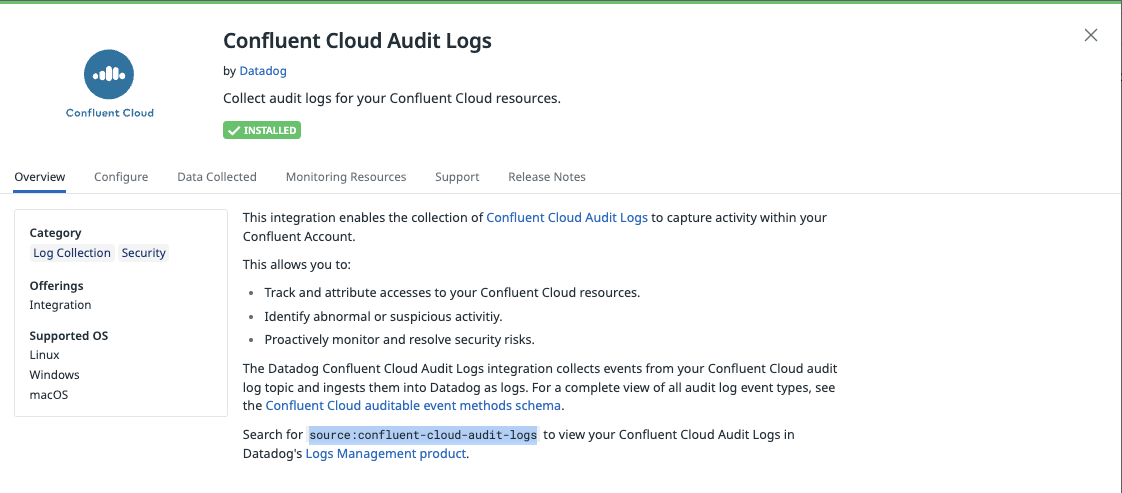Follow the Logs Management product link
The width and height of the screenshot is (1122, 493).
[386, 454]
